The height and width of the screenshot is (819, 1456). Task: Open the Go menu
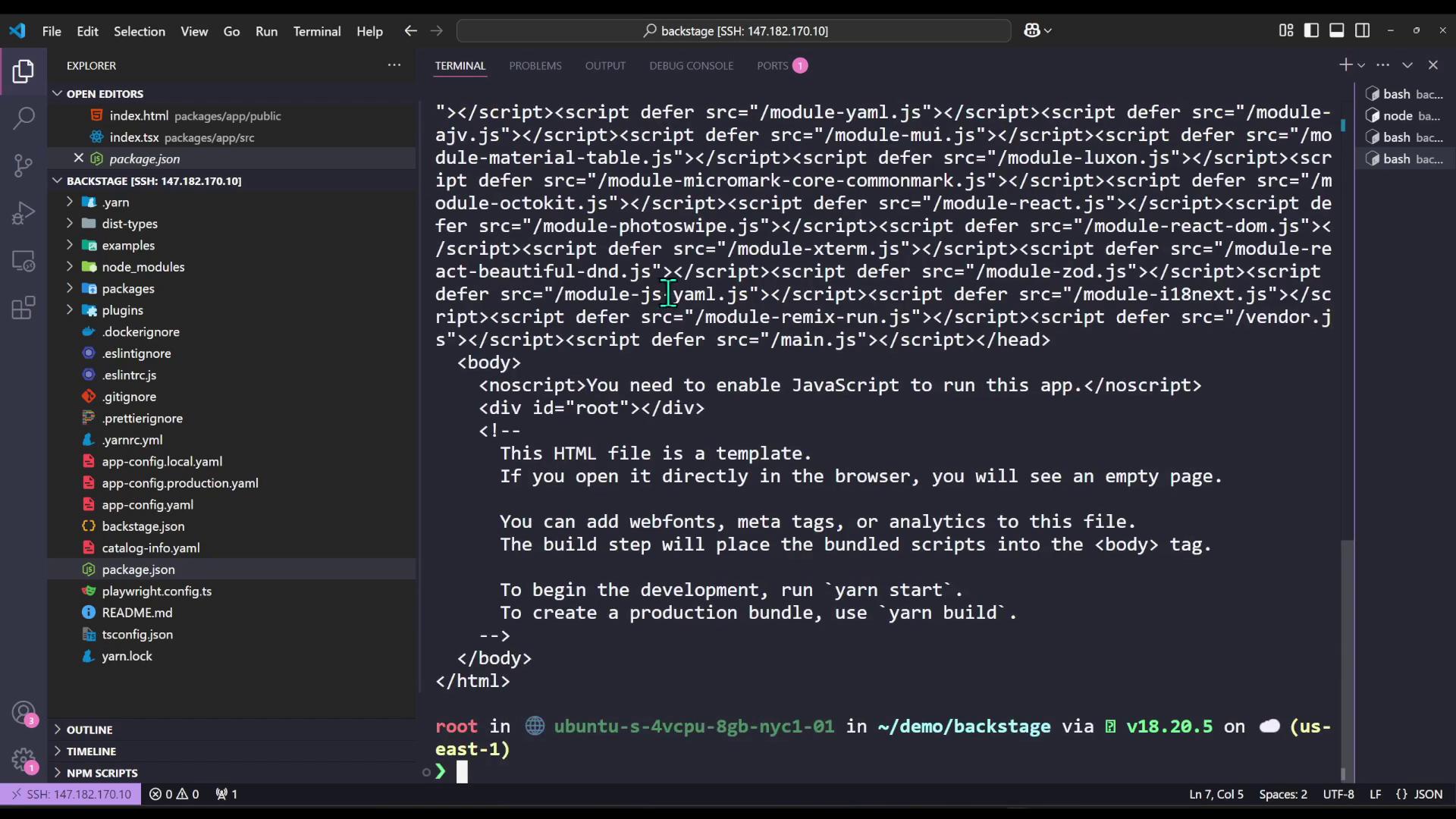[231, 31]
